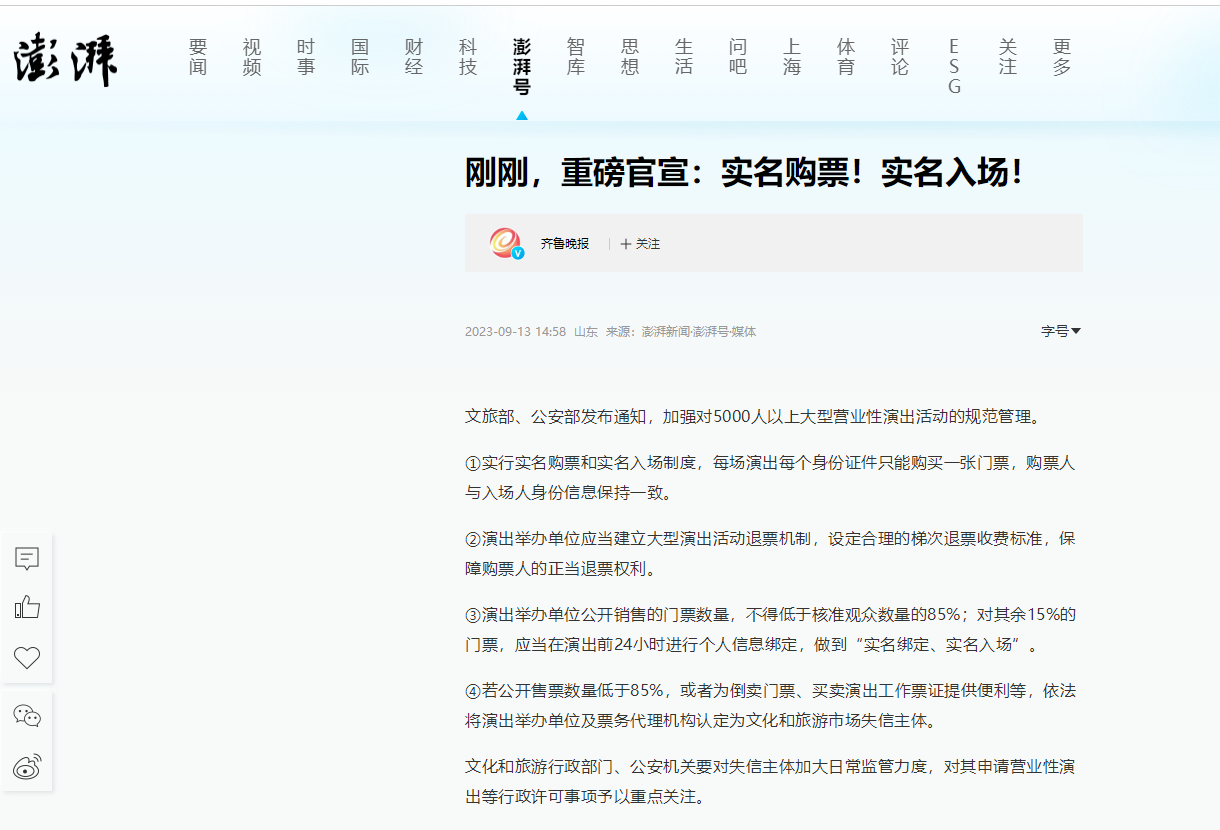1220x830 pixels.
Task: Switch to the 视频 section
Action: coord(252,57)
